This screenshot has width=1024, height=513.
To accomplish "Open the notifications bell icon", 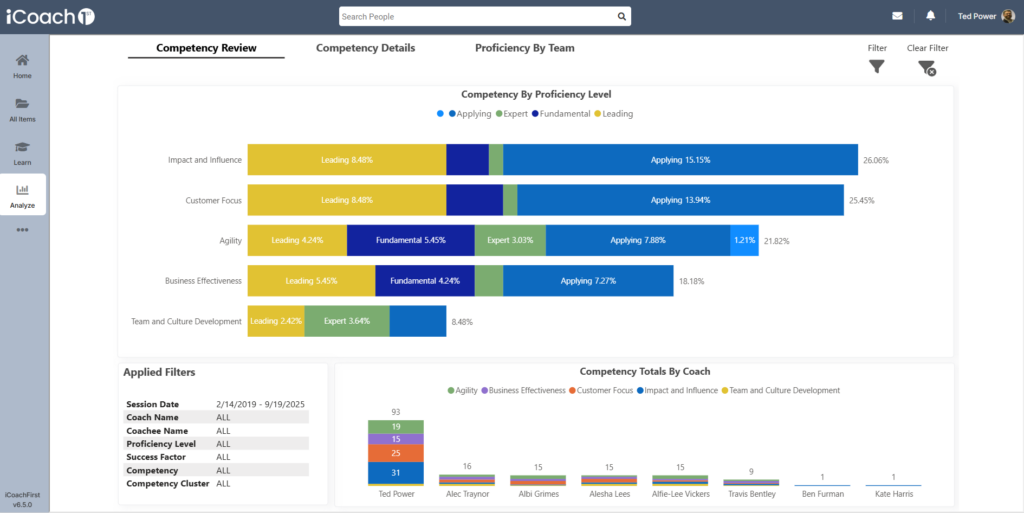I will 931,17.
